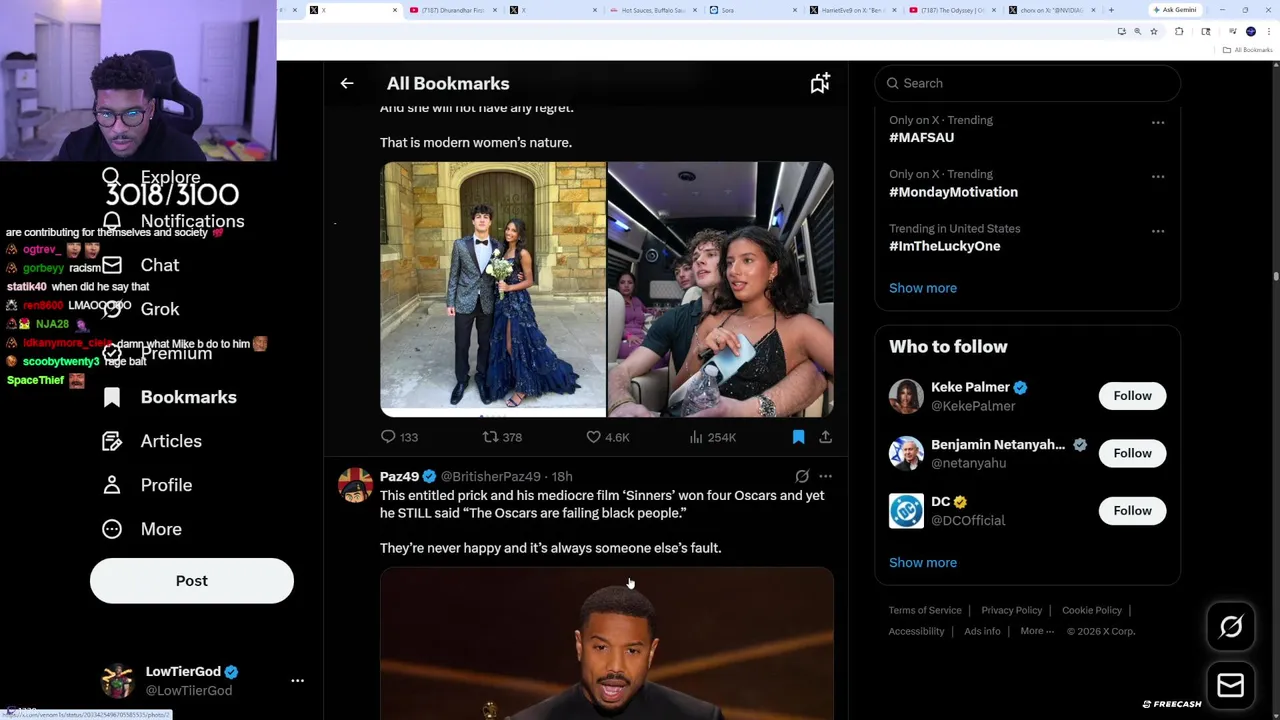Open the floating Grok button
Image resolution: width=1280 pixels, height=720 pixels.
point(1231,627)
